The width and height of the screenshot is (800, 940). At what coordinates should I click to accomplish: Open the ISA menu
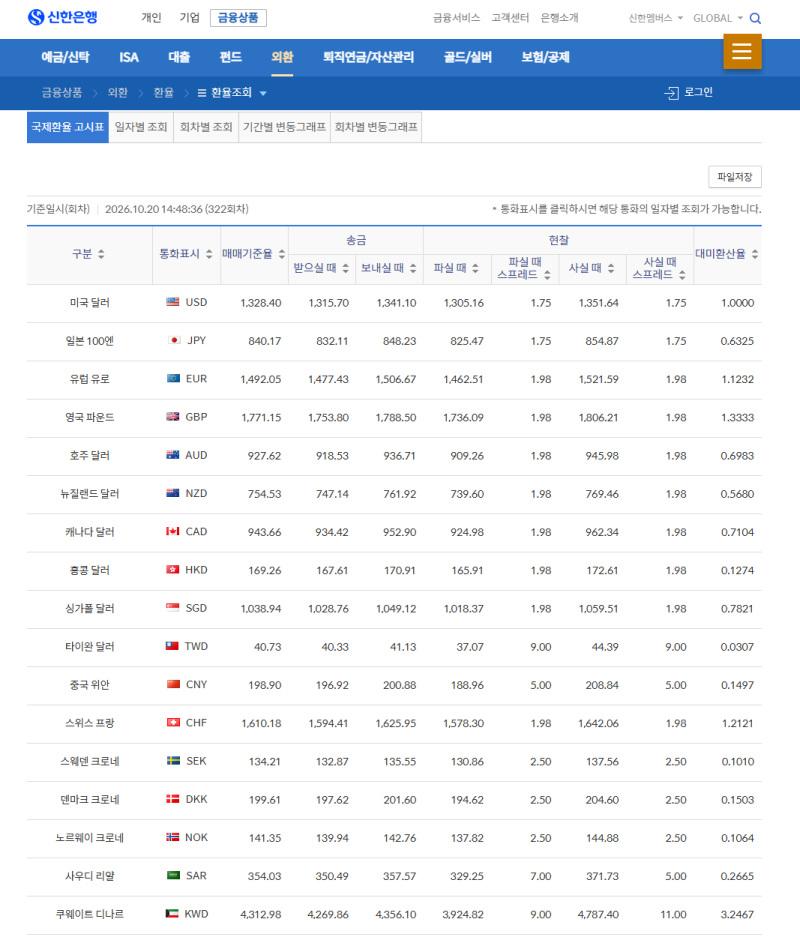pyautogui.click(x=128, y=58)
